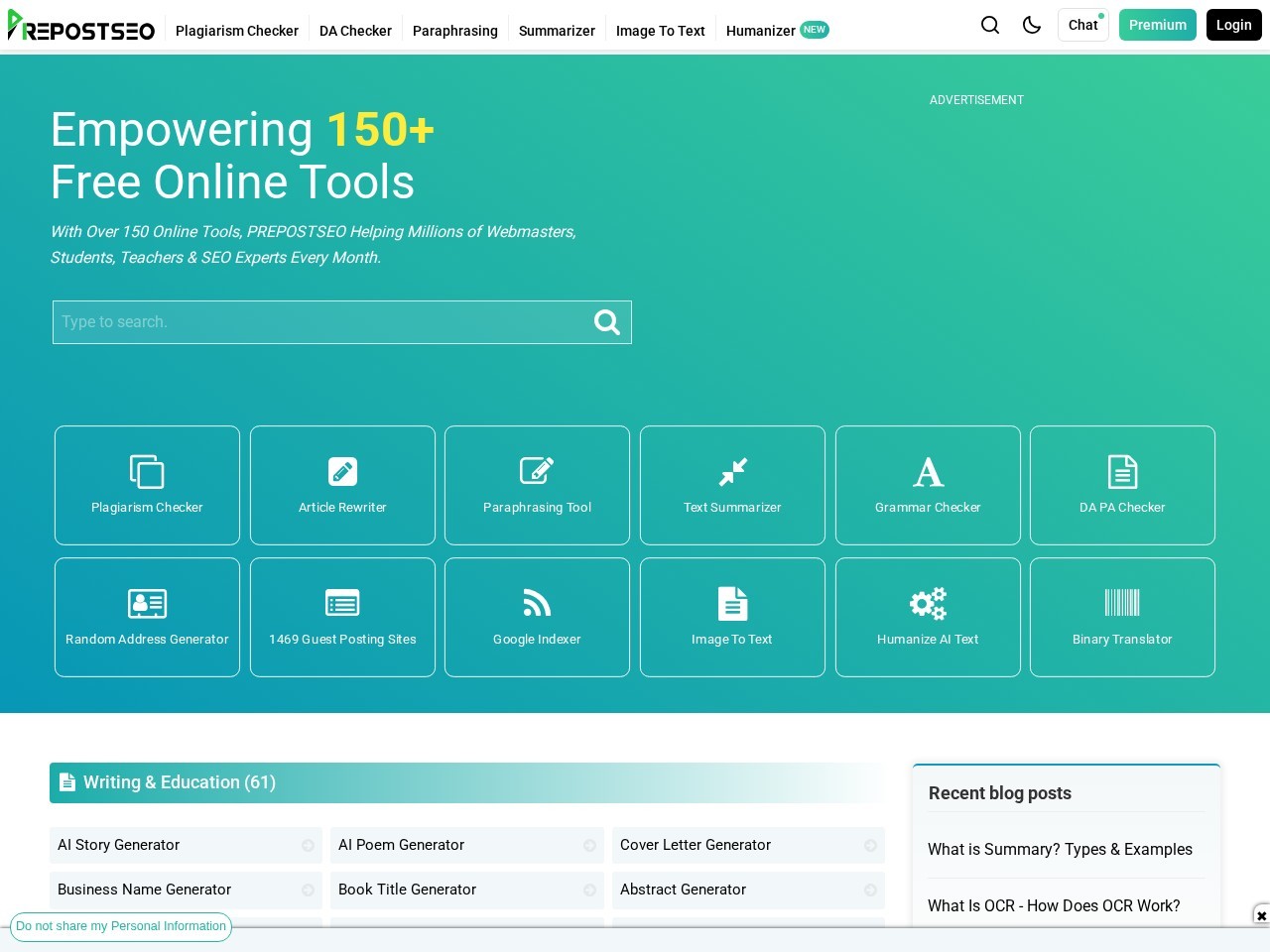This screenshot has width=1270, height=952.
Task: Click the Humanize AI Text tile label
Action: pyautogui.click(x=928, y=640)
